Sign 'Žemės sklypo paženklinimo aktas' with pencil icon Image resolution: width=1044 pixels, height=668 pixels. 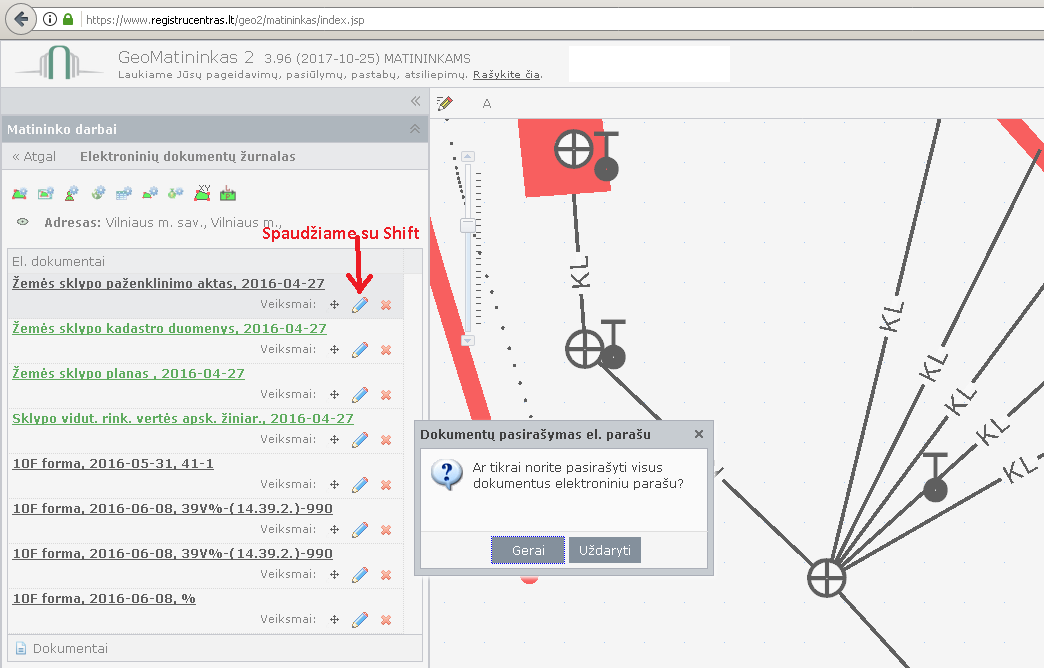[x=360, y=305]
